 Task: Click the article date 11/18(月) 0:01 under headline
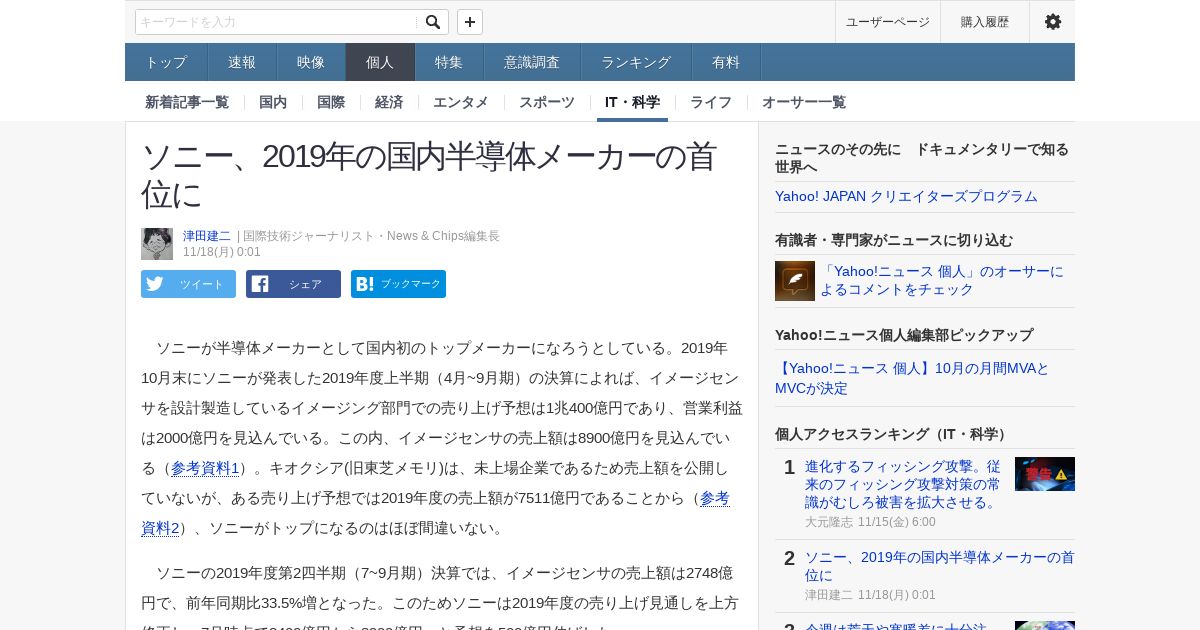222,252
